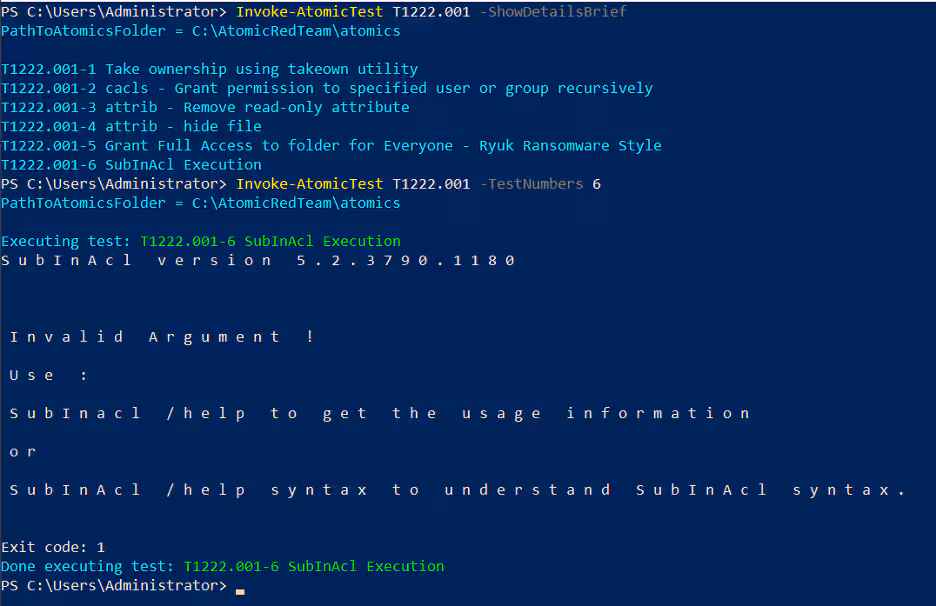Select the T1222.001-1 Take ownership test line
The width and height of the screenshot is (936, 606).
pyautogui.click(x=209, y=69)
